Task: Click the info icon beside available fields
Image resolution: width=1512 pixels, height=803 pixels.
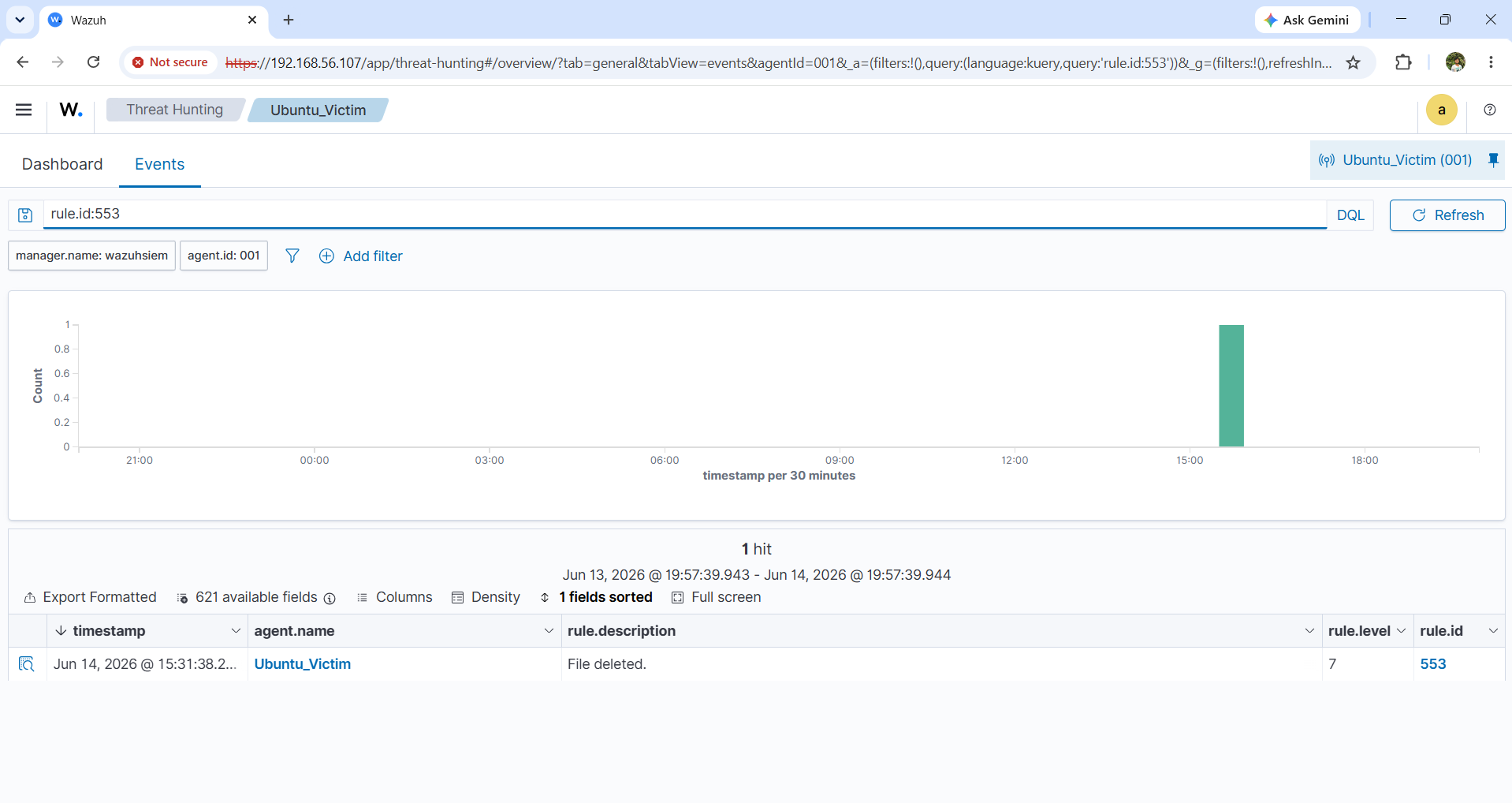Action: (x=330, y=598)
